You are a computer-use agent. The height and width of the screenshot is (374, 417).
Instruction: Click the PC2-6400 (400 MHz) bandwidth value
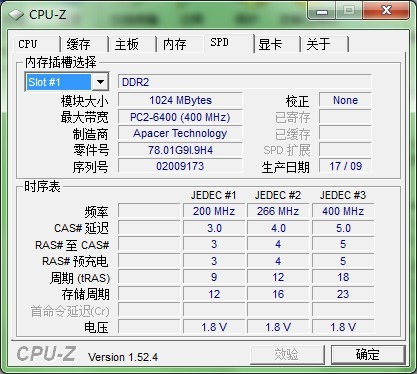pyautogui.click(x=180, y=117)
